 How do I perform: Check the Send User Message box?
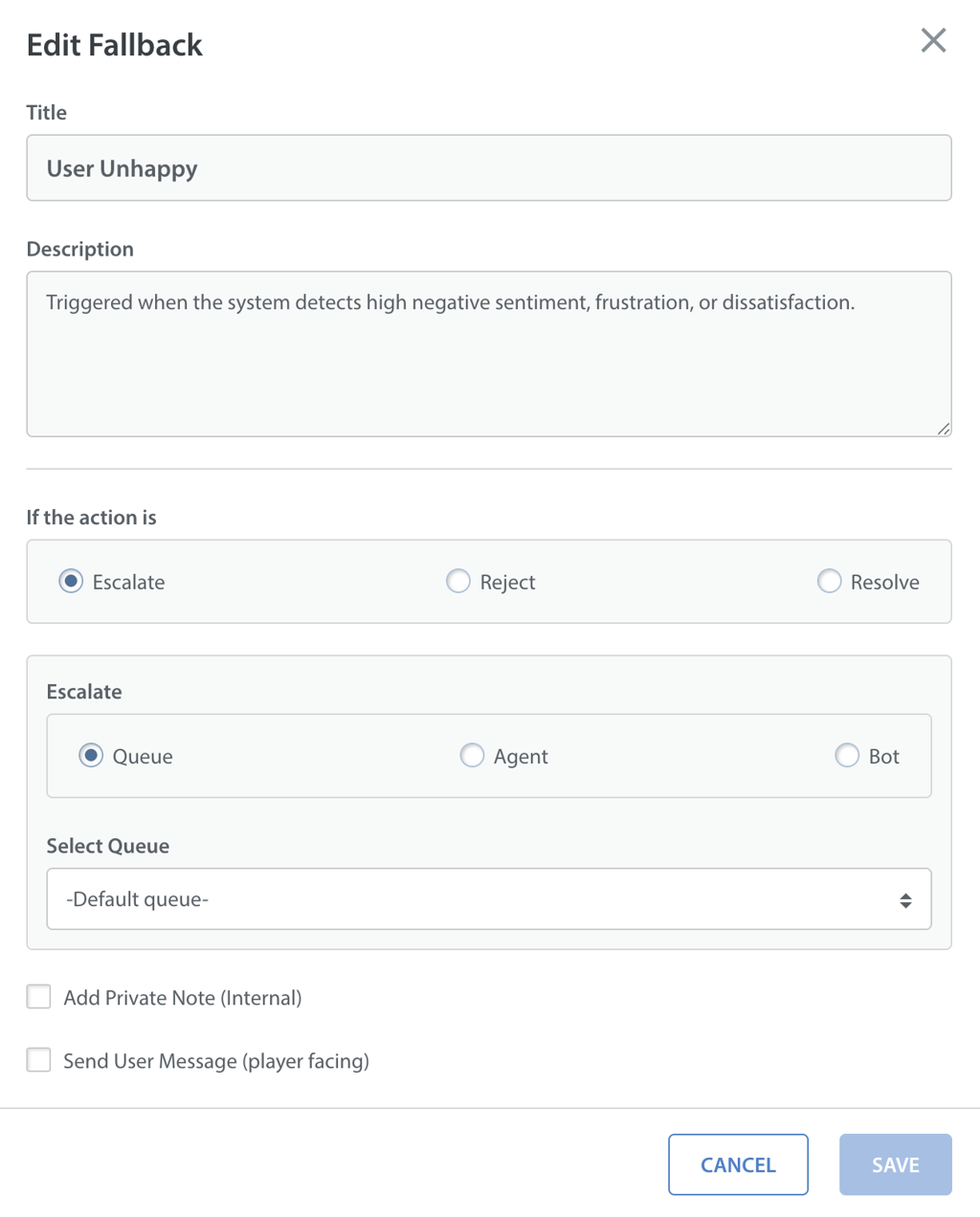tap(39, 1060)
